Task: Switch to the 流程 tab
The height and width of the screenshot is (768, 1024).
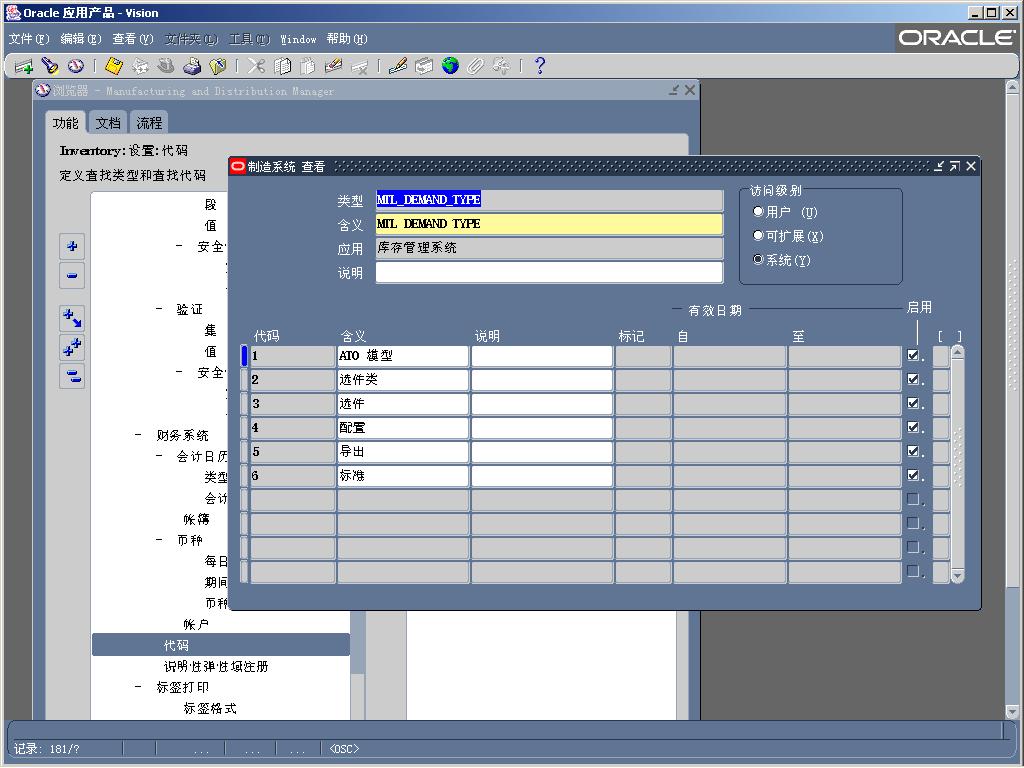Action: pos(149,123)
